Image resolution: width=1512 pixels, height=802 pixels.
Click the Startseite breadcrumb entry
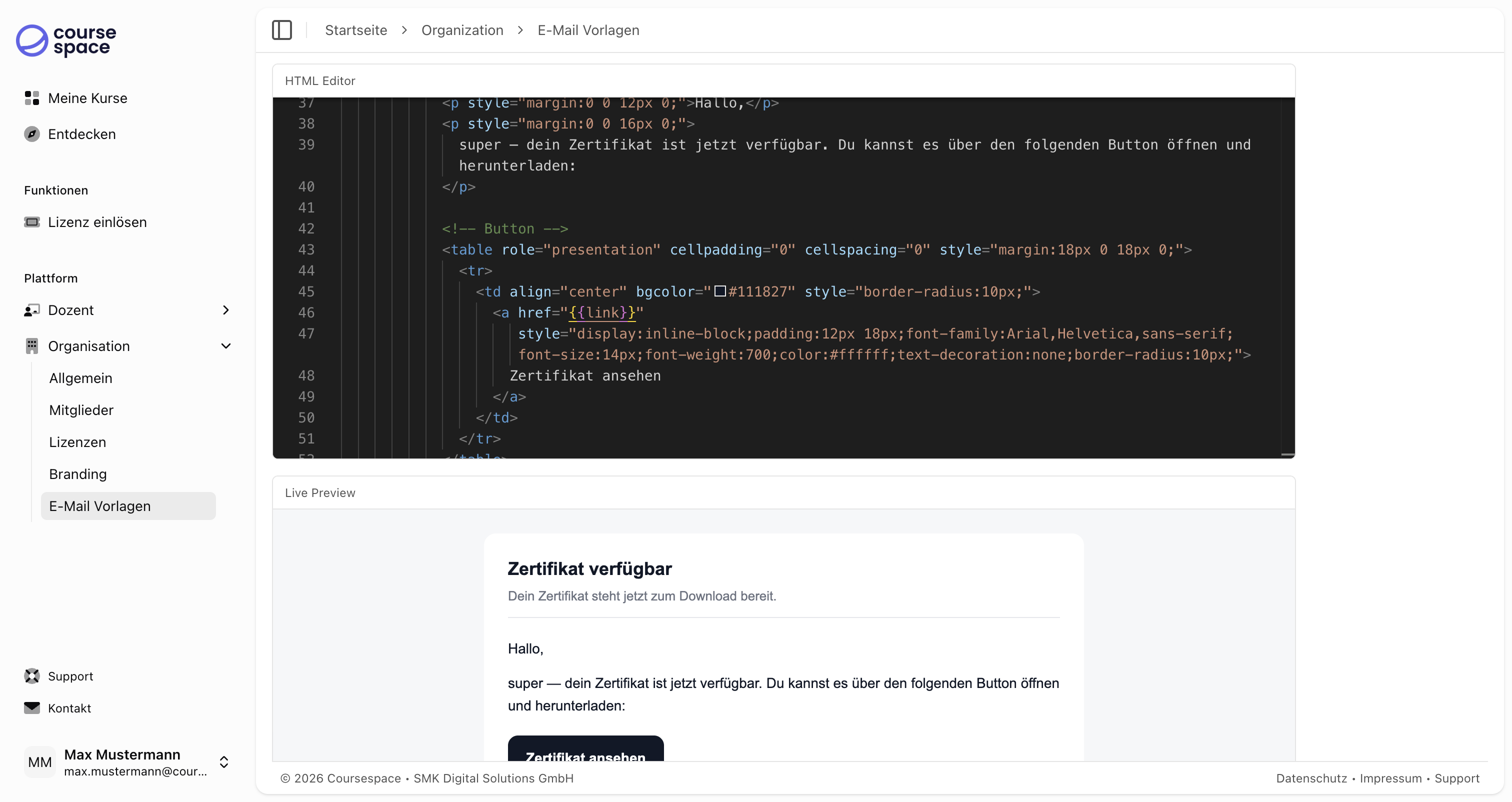tap(355, 30)
